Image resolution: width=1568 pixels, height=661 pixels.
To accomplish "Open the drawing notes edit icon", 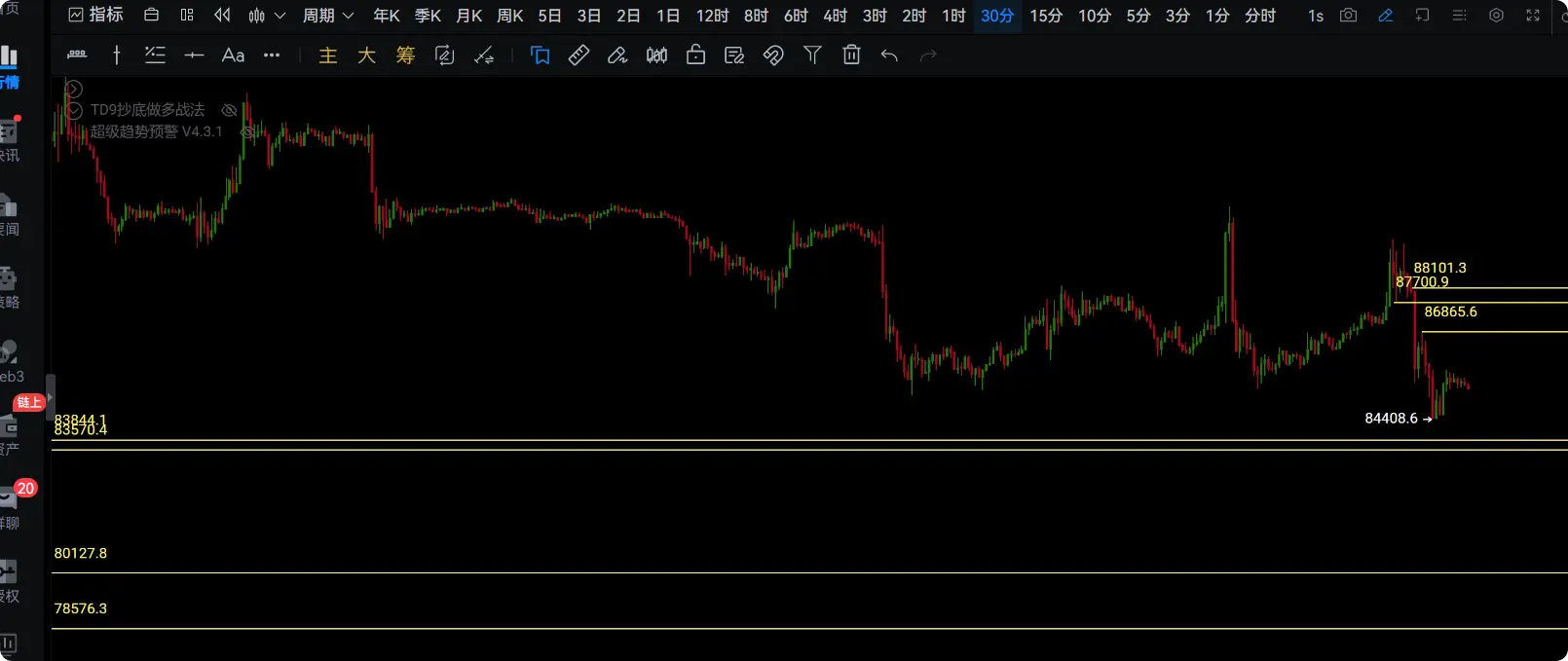I will coord(734,55).
